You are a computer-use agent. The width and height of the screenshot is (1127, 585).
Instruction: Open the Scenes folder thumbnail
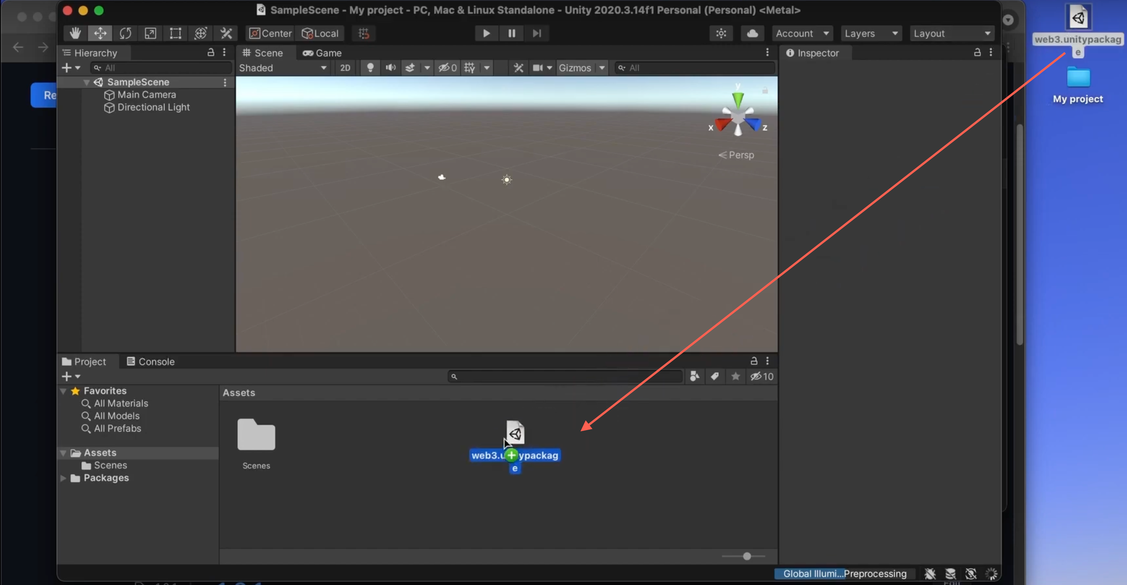tap(256, 436)
